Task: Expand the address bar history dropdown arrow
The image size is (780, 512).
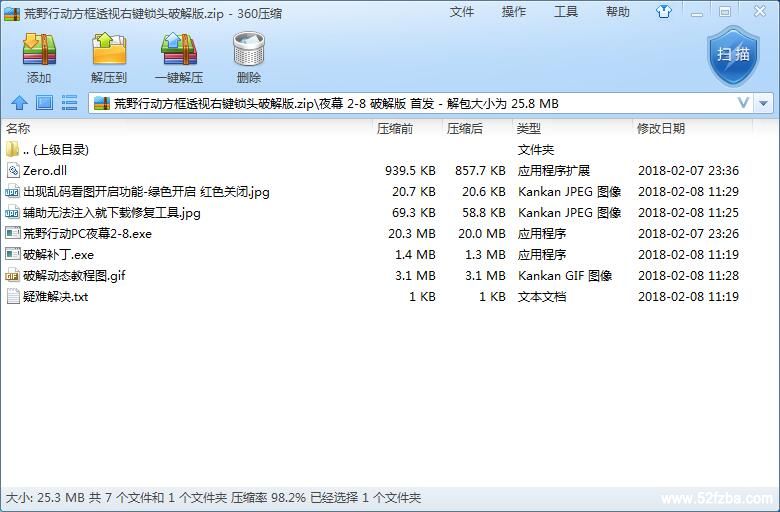Action: pyautogui.click(x=764, y=103)
